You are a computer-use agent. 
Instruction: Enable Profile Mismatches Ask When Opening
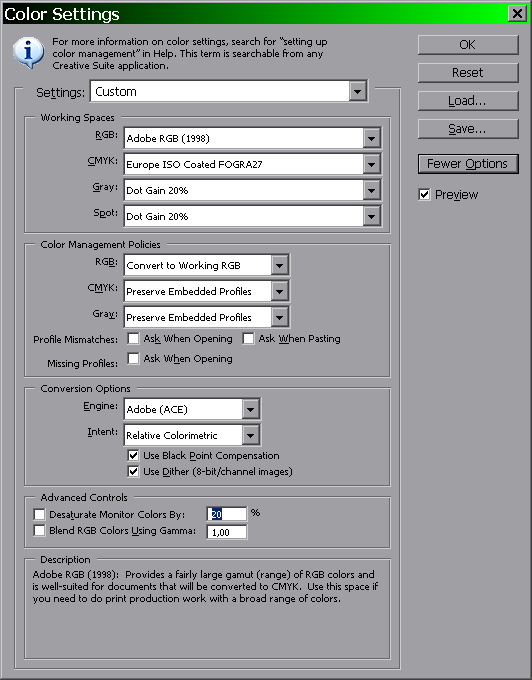[133, 338]
